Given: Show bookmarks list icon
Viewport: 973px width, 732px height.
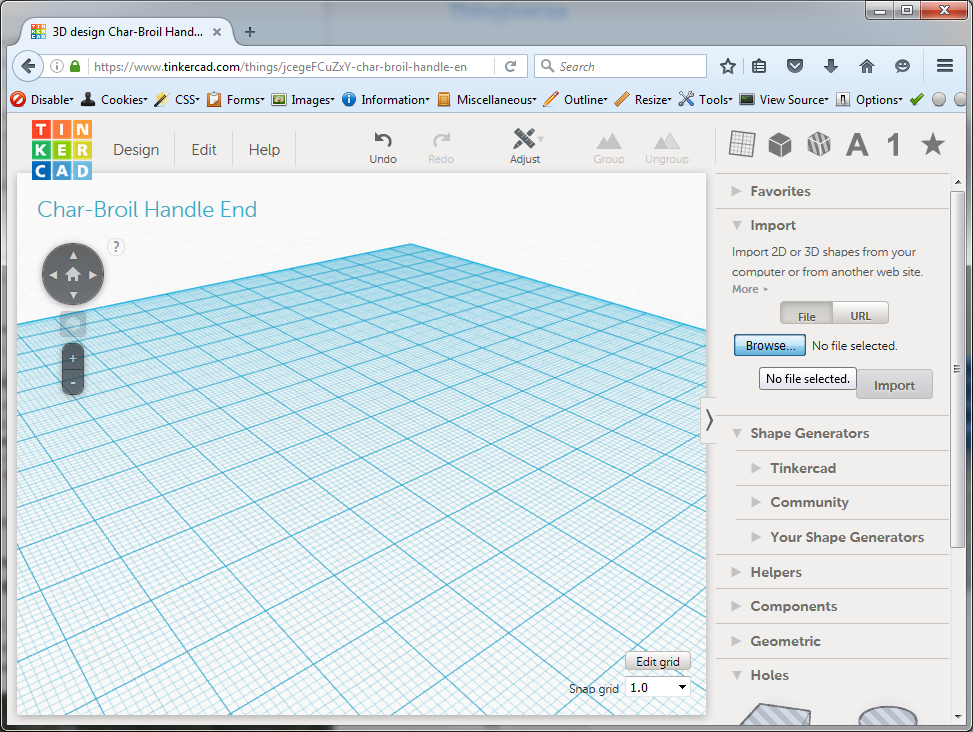Looking at the screenshot, I should [x=759, y=66].
